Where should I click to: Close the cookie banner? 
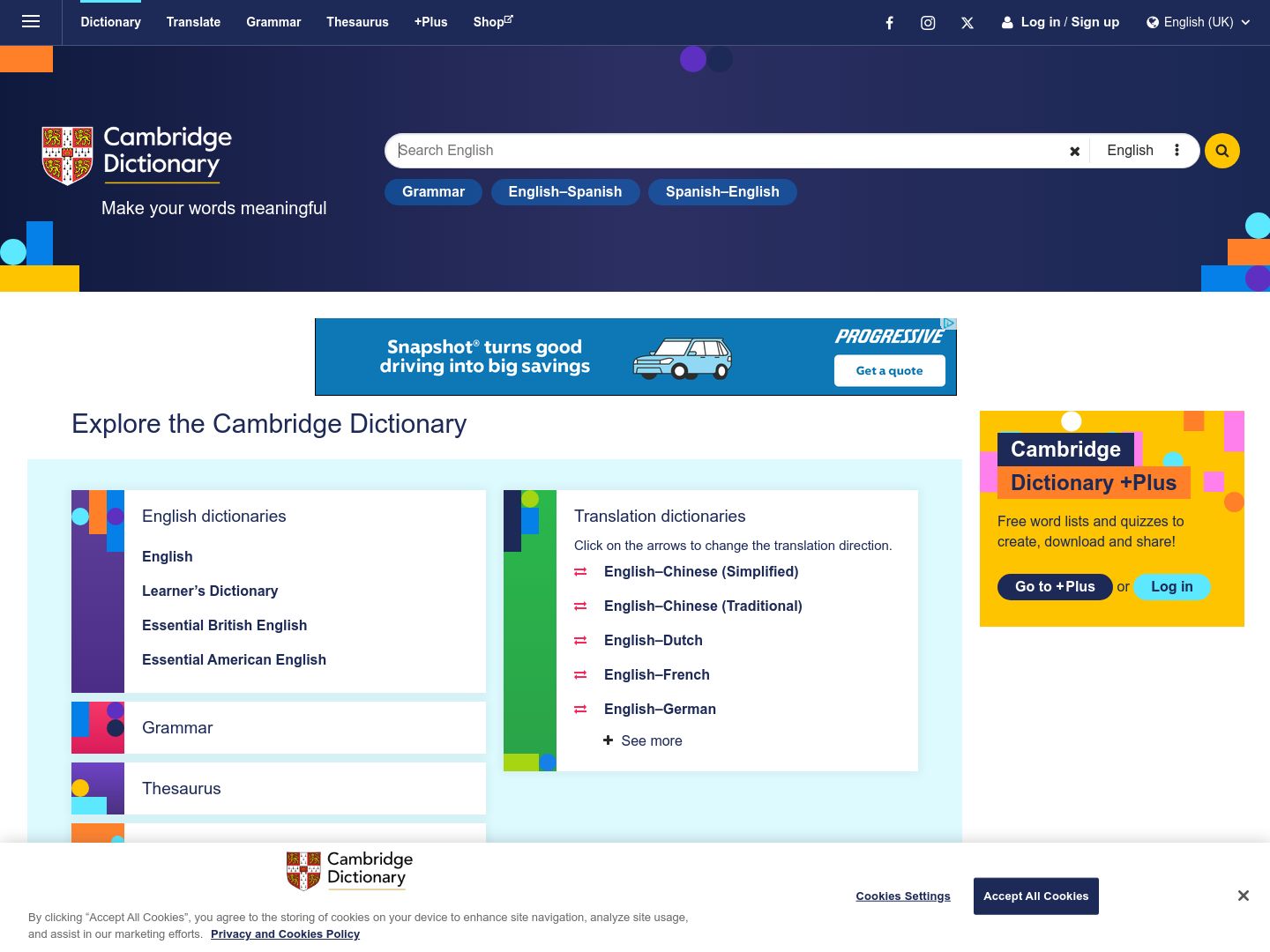pyautogui.click(x=1243, y=896)
